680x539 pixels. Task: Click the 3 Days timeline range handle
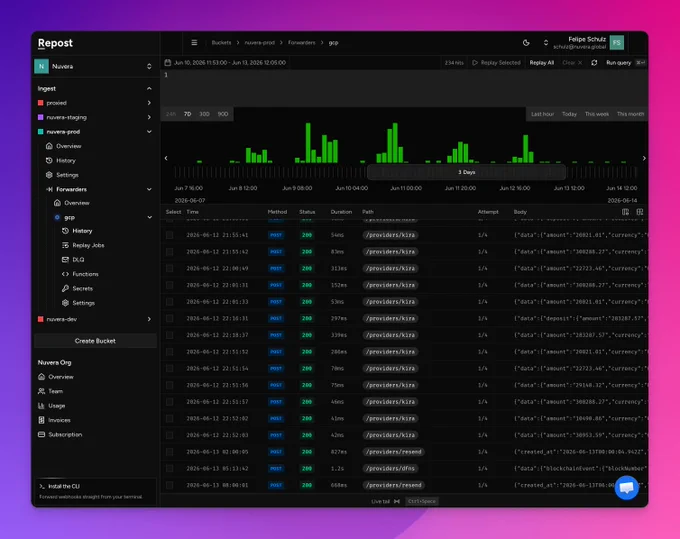point(467,172)
